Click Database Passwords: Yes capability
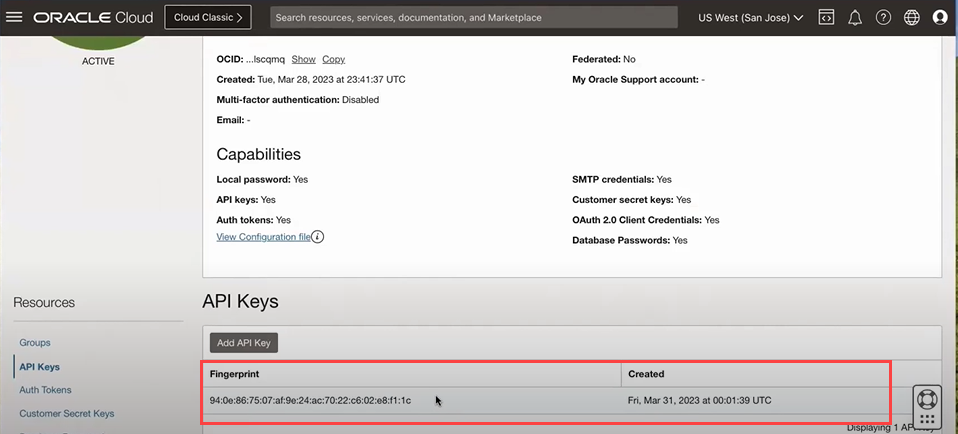 (x=630, y=241)
